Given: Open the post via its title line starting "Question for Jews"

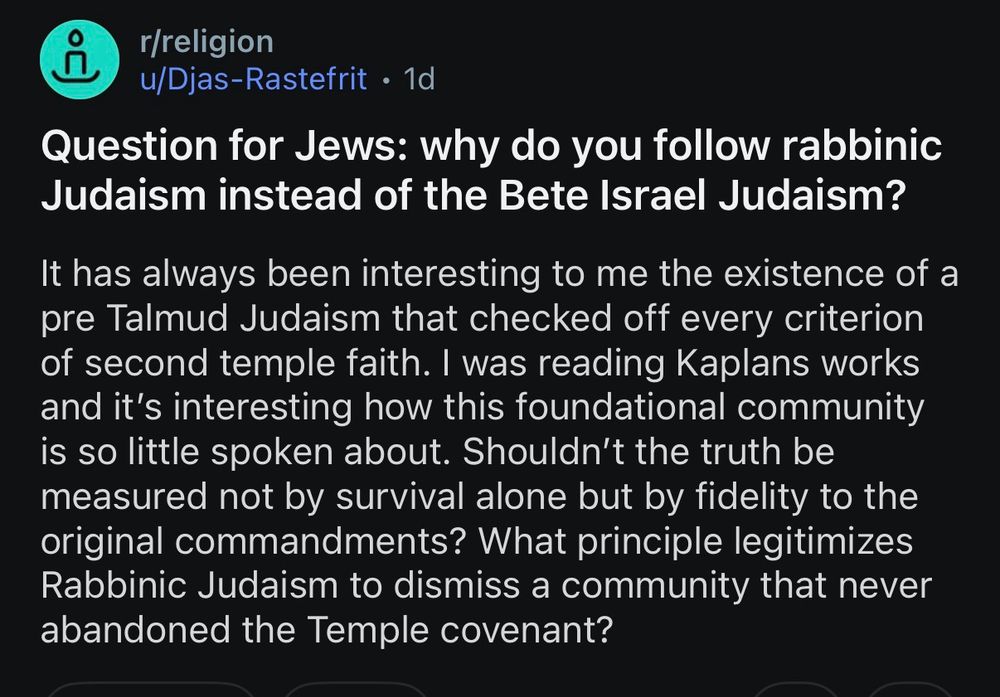Looking at the screenshot, I should pyautogui.click(x=490, y=148).
